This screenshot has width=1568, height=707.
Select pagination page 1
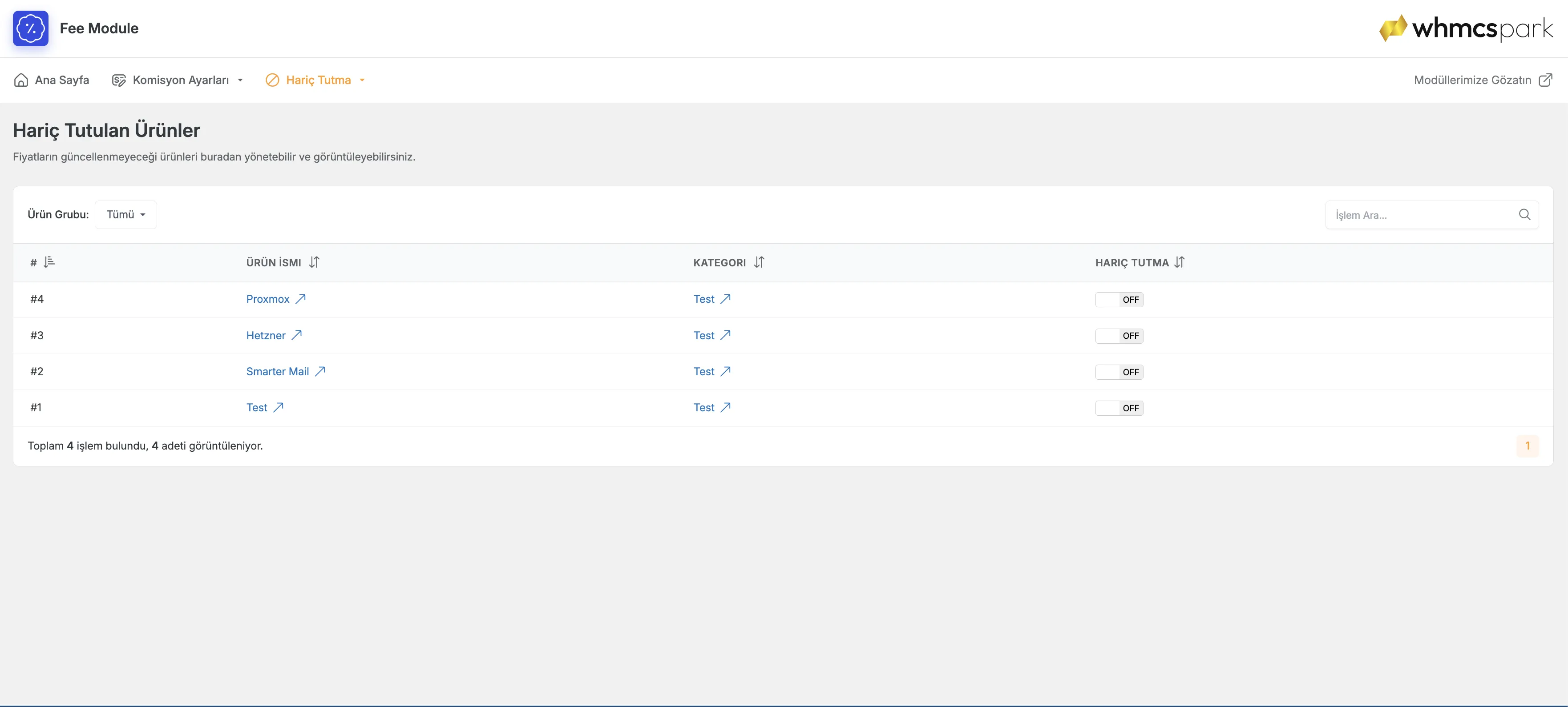pyautogui.click(x=1527, y=446)
